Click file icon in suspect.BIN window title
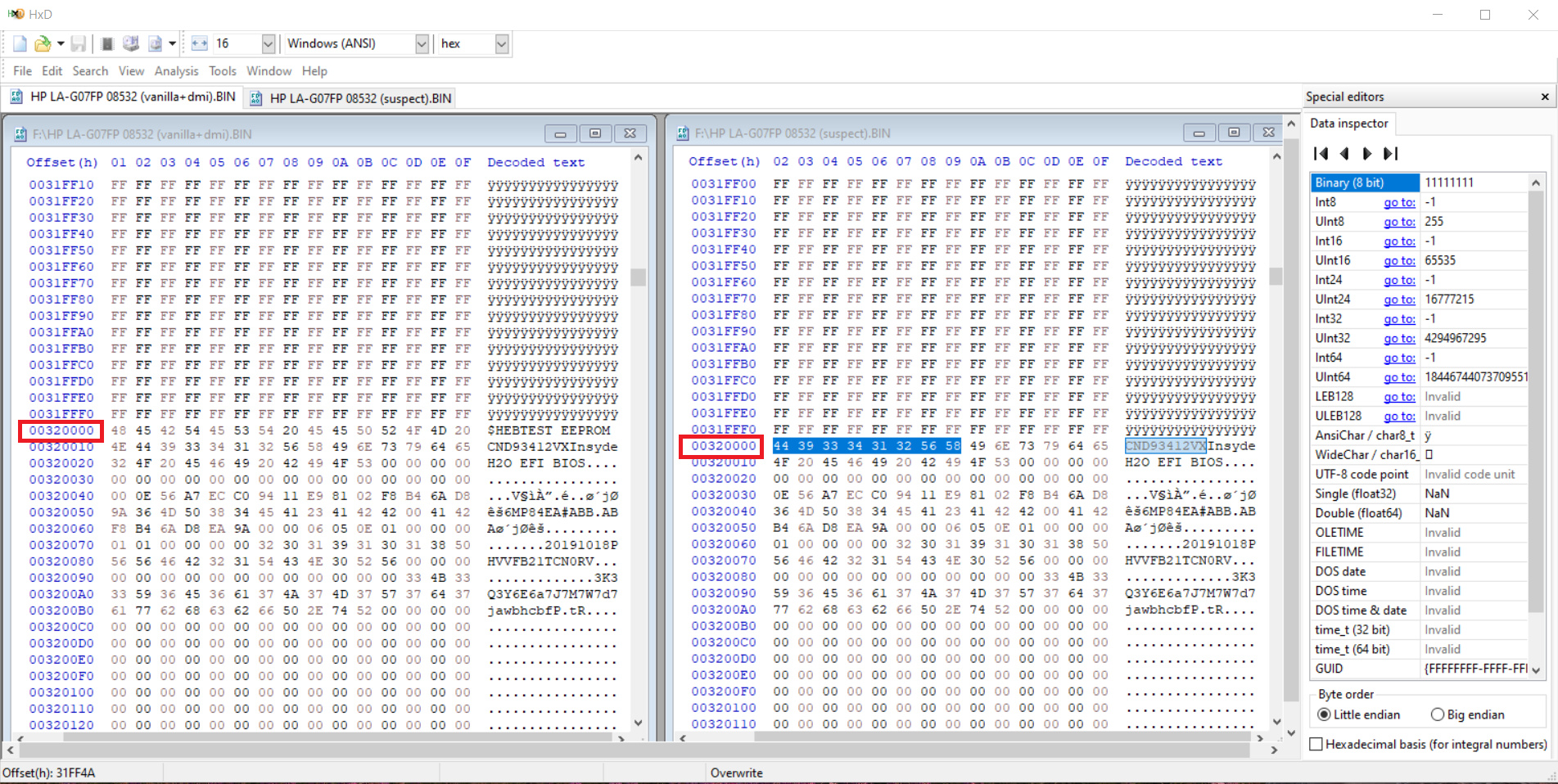Viewport: 1558px width, 784px height. tap(682, 133)
